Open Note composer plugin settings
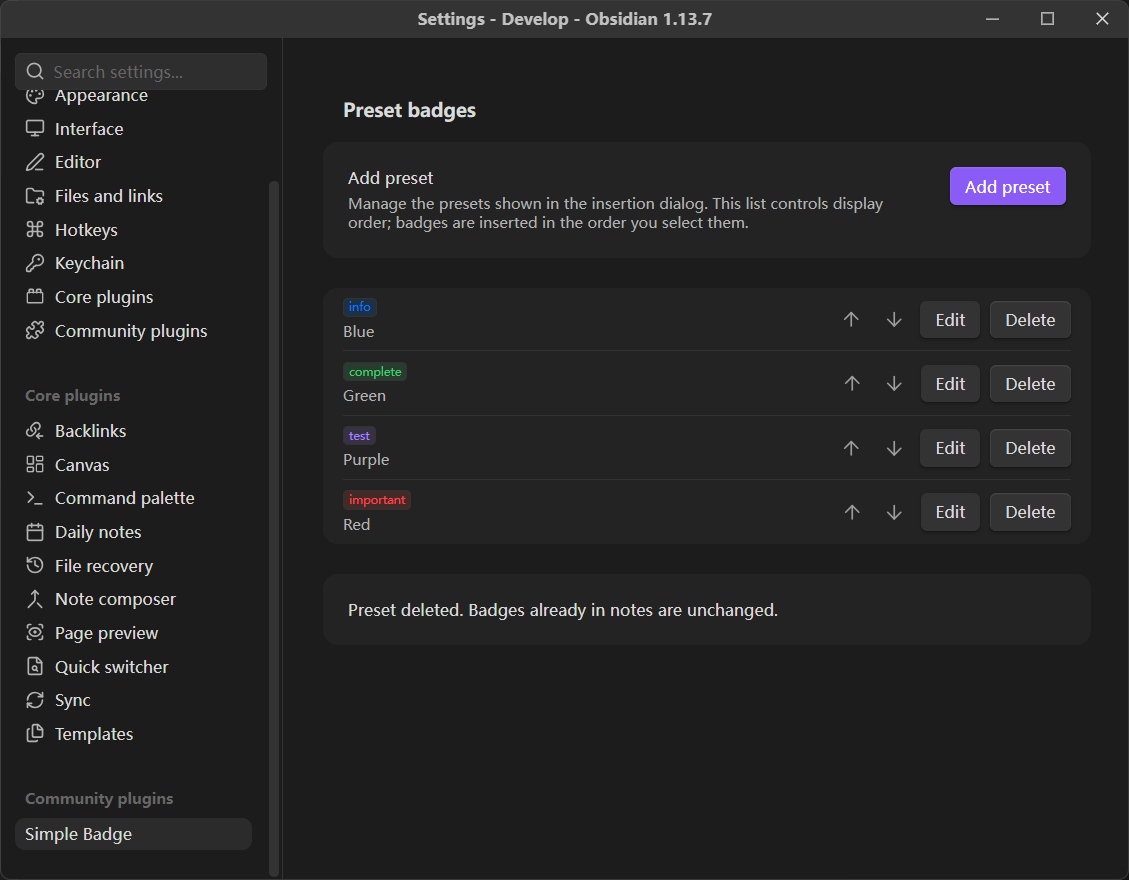 (133, 599)
